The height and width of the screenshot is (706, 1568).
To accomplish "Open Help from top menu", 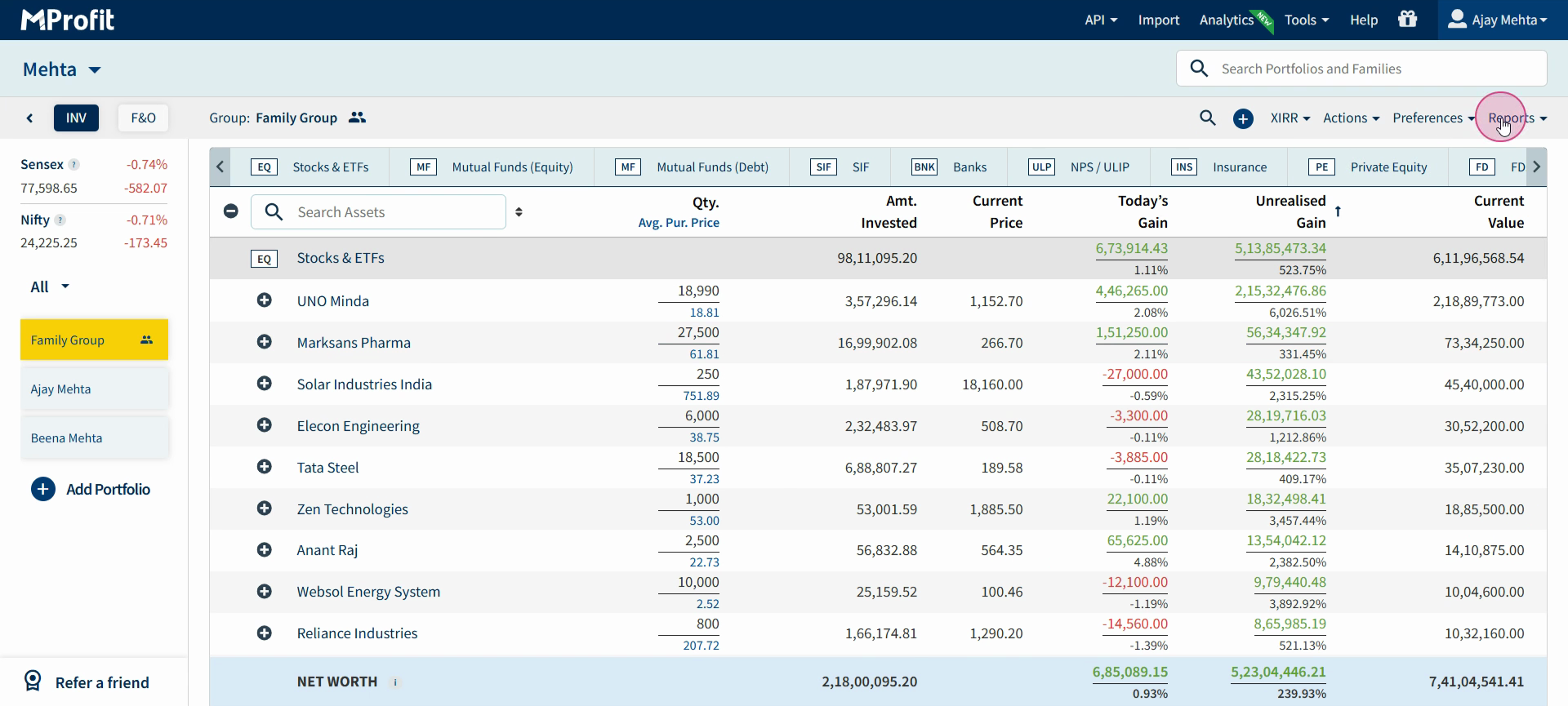I will [1364, 20].
